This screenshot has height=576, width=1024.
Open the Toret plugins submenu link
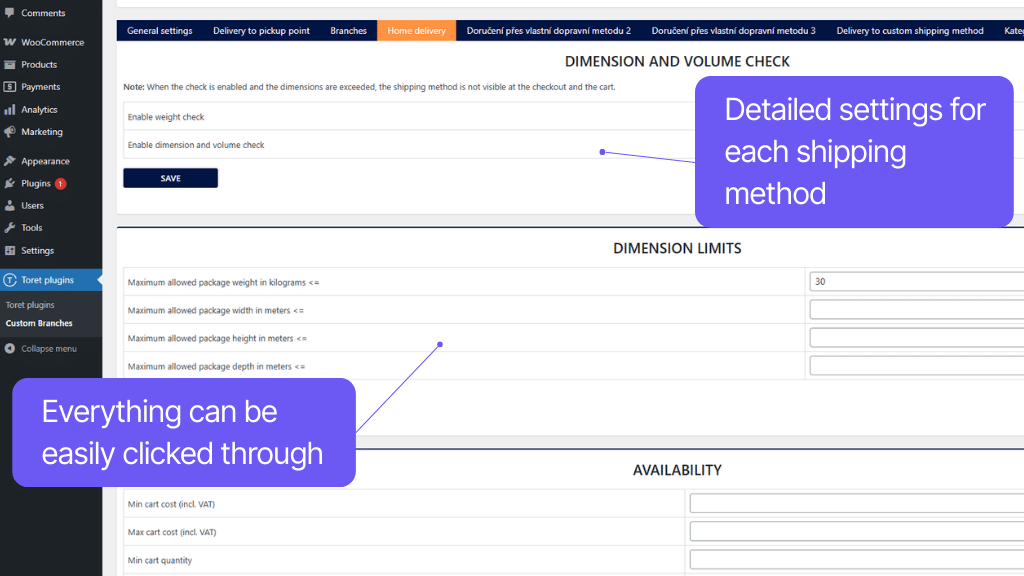tap(30, 305)
